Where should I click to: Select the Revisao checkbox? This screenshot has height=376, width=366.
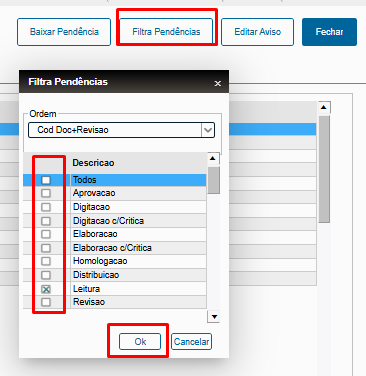[x=46, y=302]
